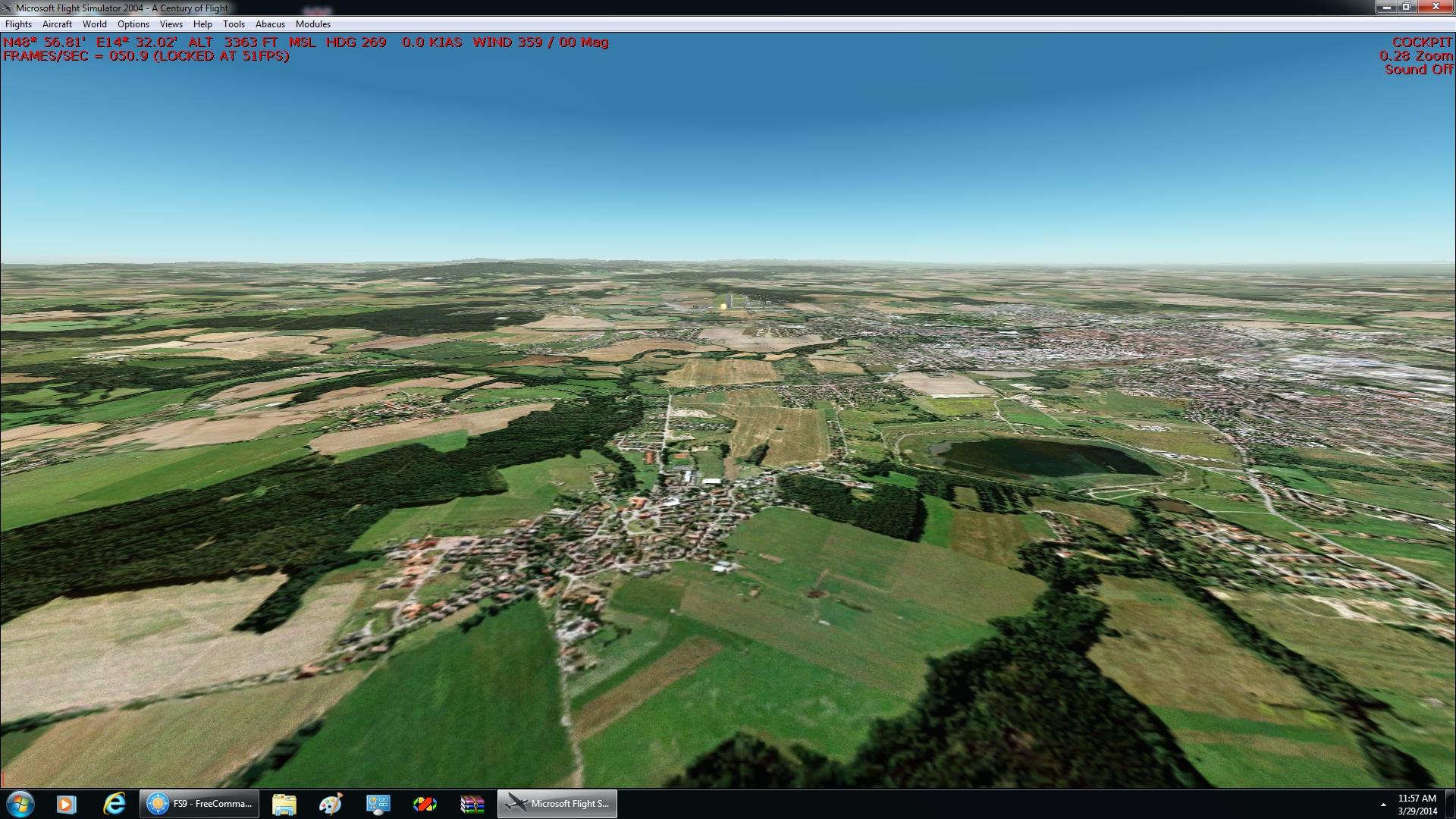Image resolution: width=1456 pixels, height=819 pixels.
Task: Open the World menu
Action: point(95,24)
